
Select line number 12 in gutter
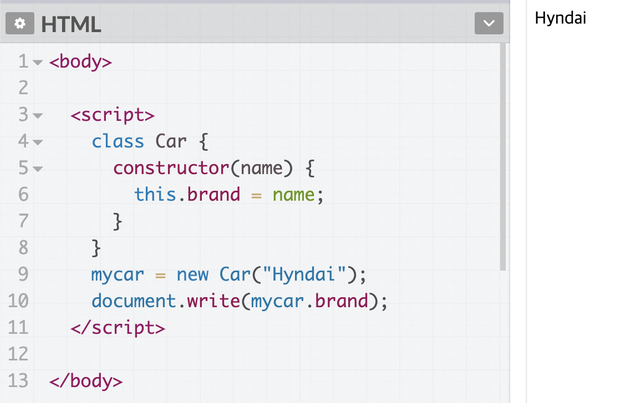(x=18, y=354)
